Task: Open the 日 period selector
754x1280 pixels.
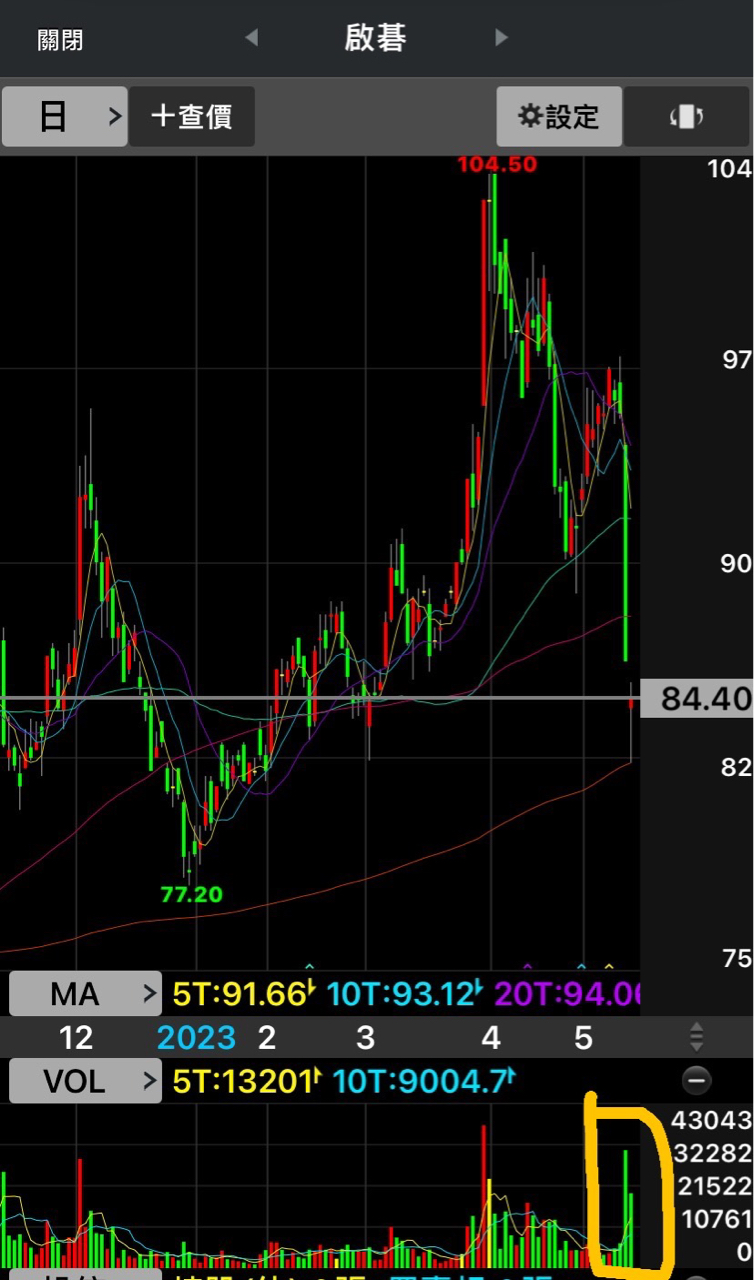Action: (x=65, y=117)
